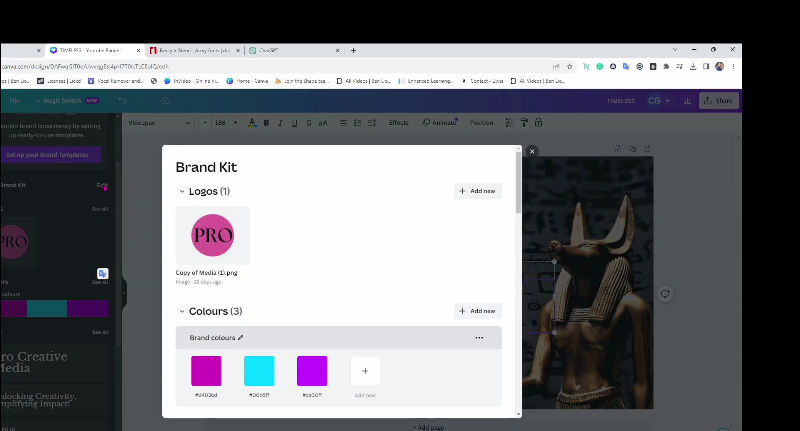The height and width of the screenshot is (431, 800).
Task: Open the Position panel
Action: (482, 123)
